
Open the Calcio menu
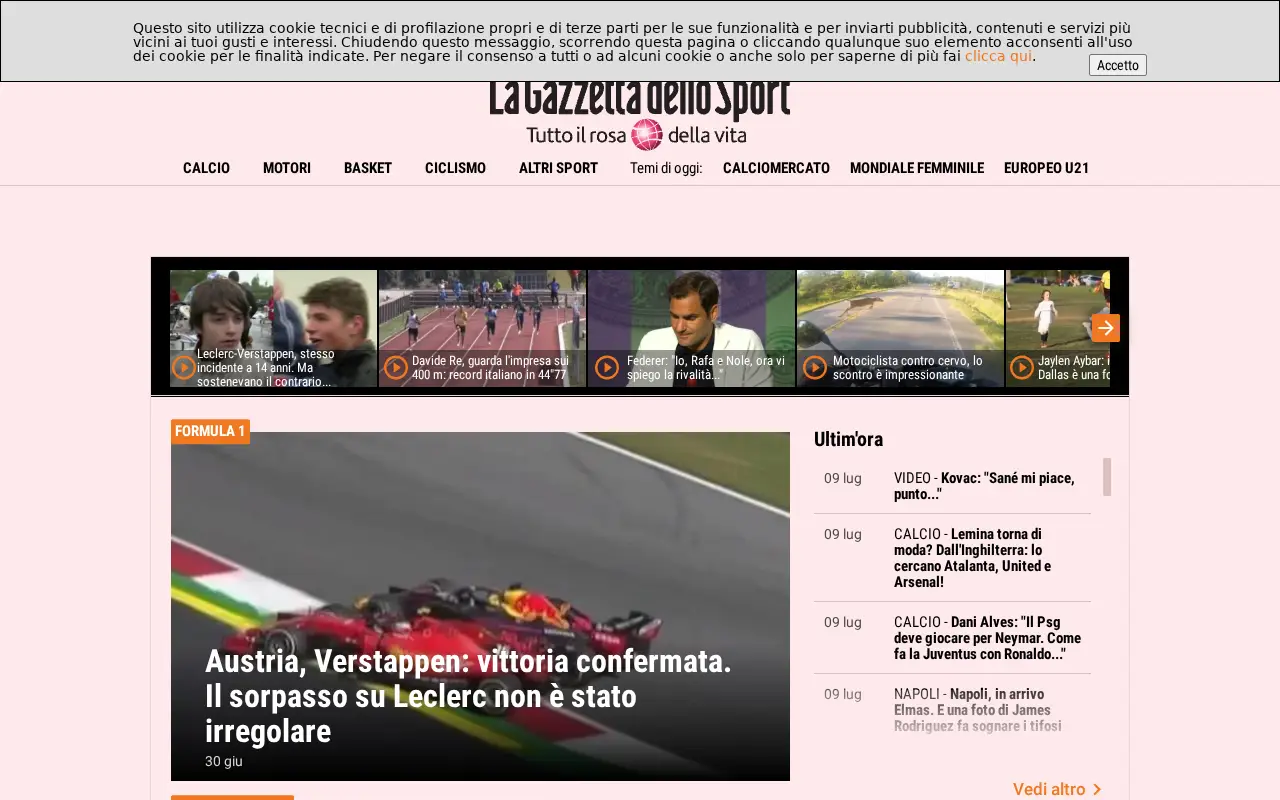click(x=206, y=168)
